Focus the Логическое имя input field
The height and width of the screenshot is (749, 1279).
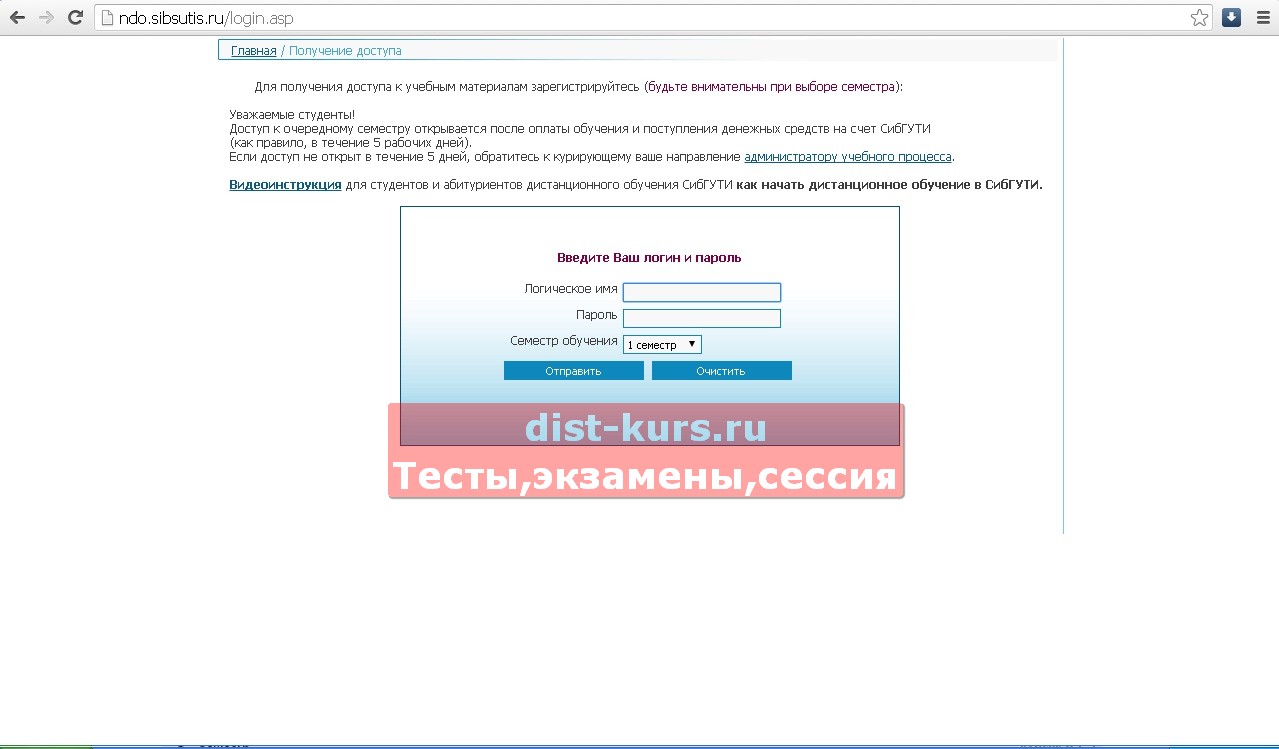click(701, 292)
